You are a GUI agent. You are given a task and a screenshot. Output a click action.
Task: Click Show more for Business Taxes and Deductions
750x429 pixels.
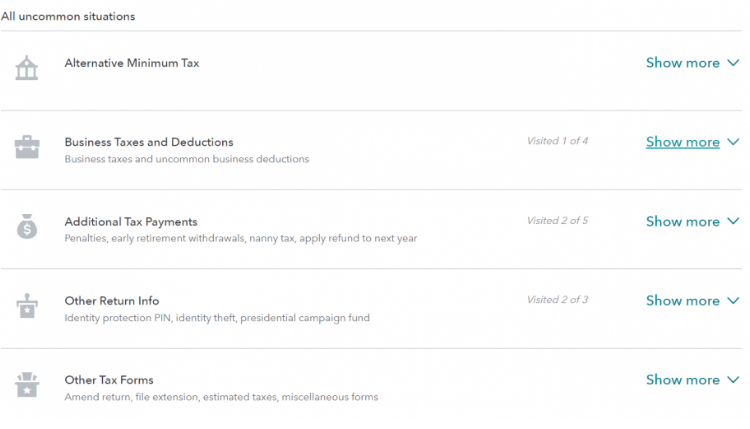click(x=682, y=142)
